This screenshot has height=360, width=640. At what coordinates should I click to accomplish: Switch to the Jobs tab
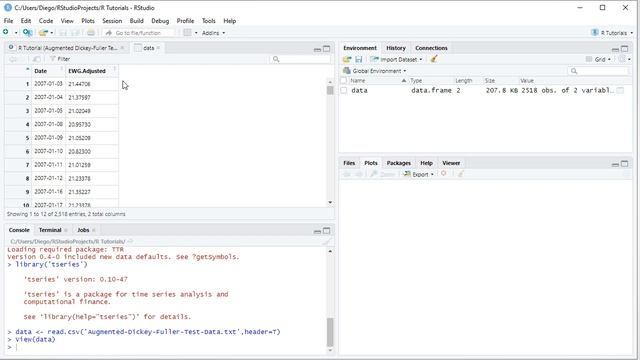point(83,230)
